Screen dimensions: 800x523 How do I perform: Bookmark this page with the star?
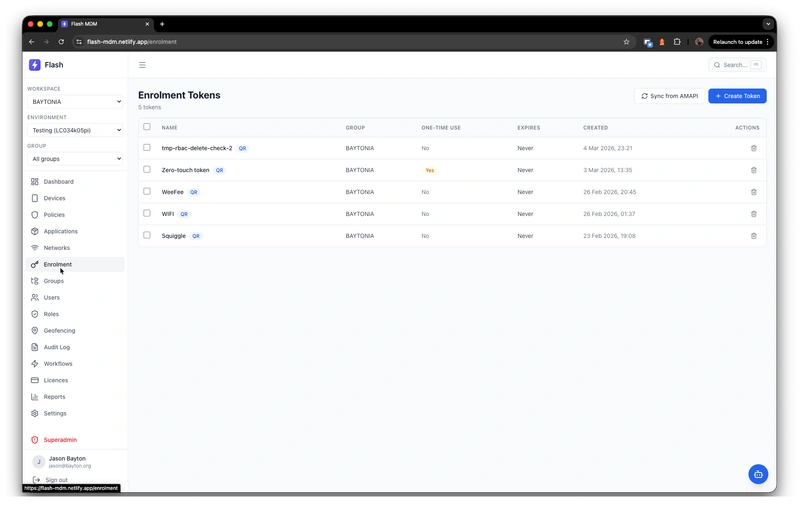click(x=627, y=42)
